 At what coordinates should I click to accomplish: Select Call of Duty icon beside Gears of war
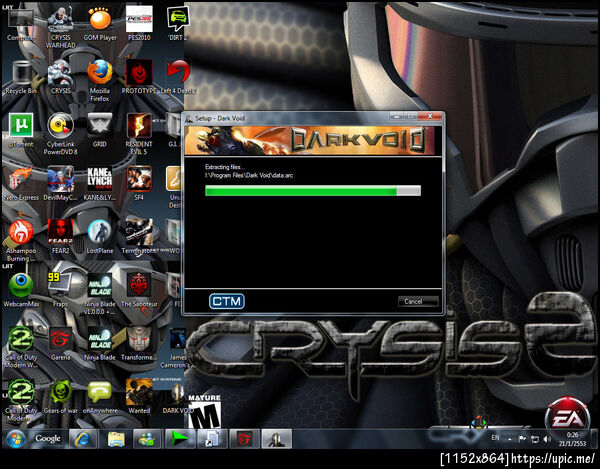pos(21,401)
